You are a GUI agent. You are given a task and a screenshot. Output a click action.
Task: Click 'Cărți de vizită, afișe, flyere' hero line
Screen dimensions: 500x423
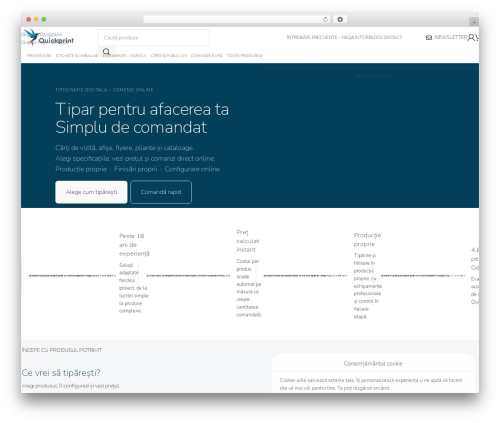point(125,148)
